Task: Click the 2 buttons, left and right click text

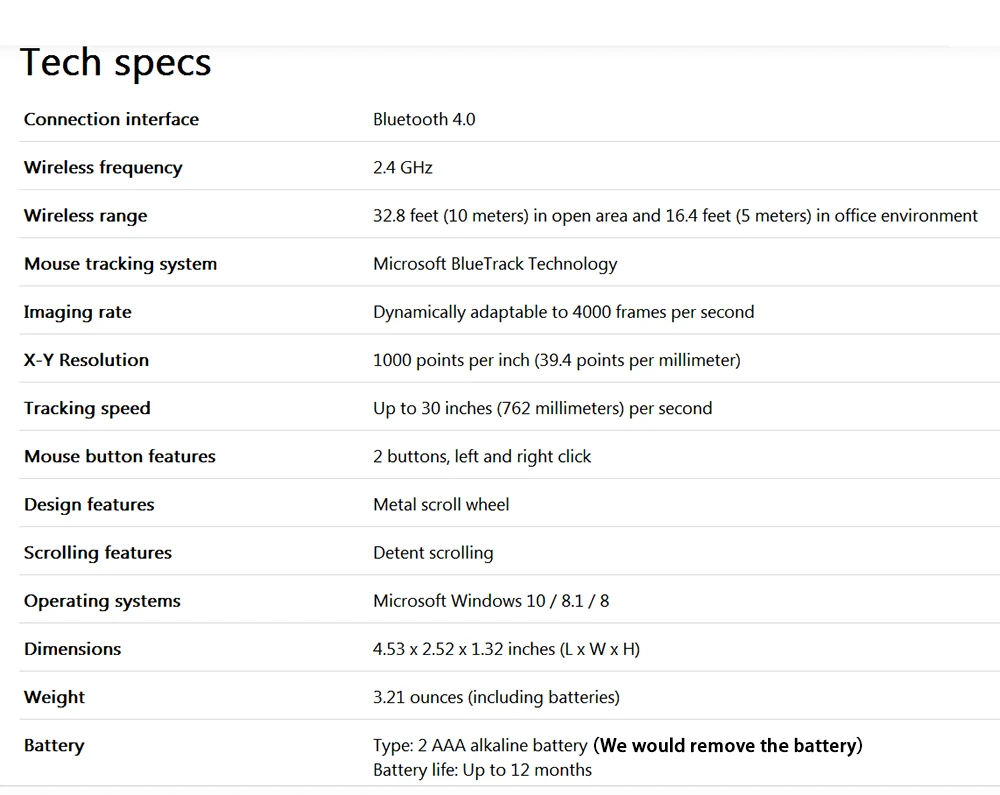Action: pyautogui.click(x=482, y=456)
